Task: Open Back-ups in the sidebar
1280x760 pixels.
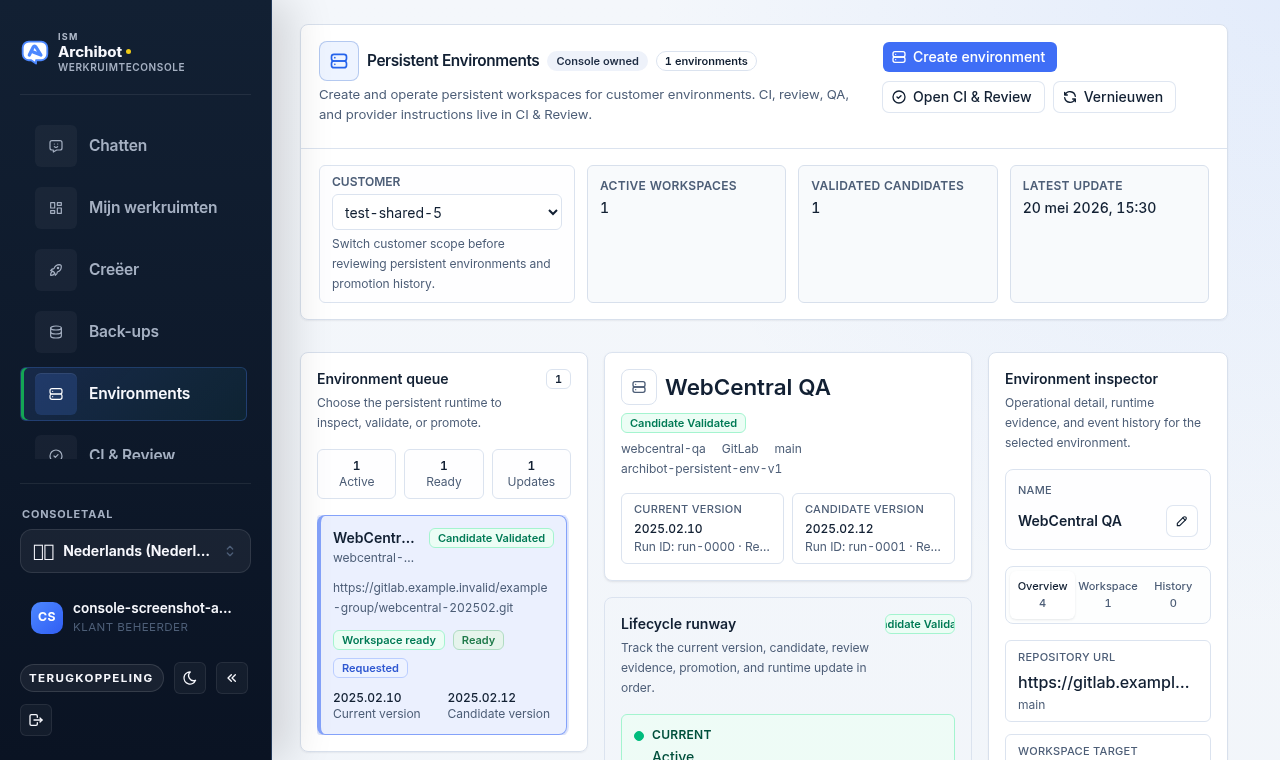Action: [134, 332]
